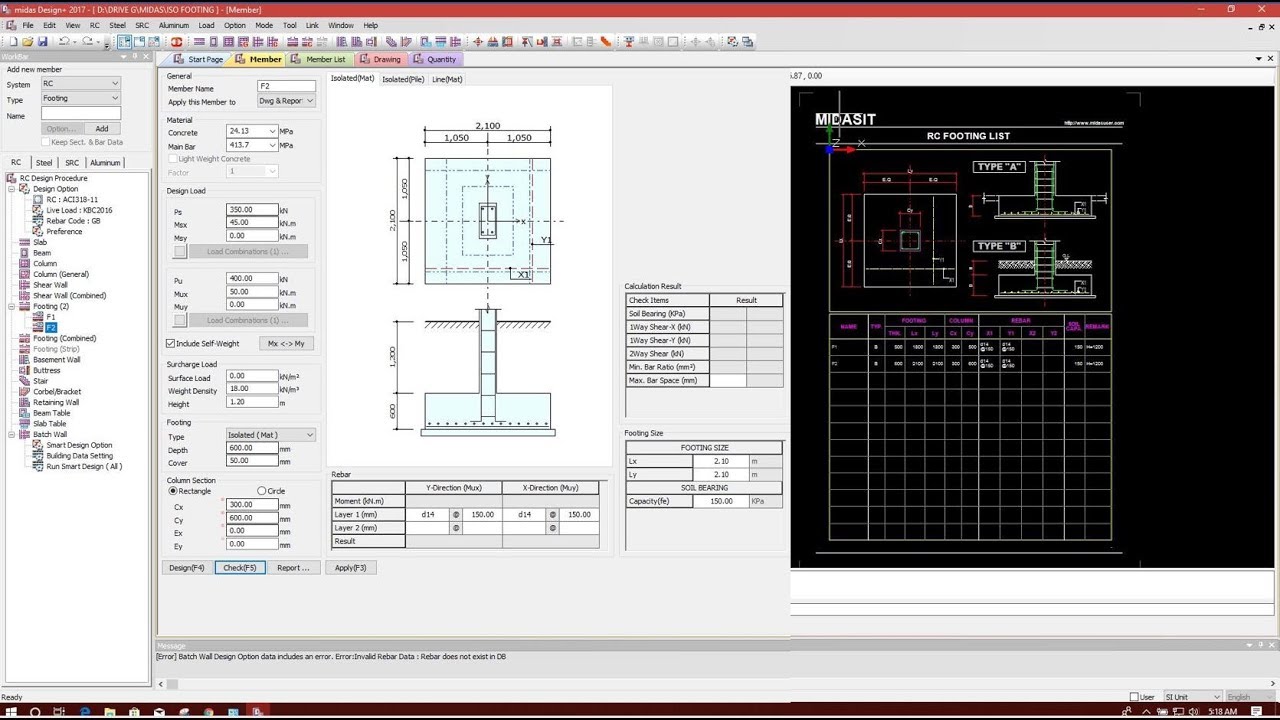This screenshot has height=720, width=1280.
Task: Click the Check(F5) button
Action: point(240,568)
